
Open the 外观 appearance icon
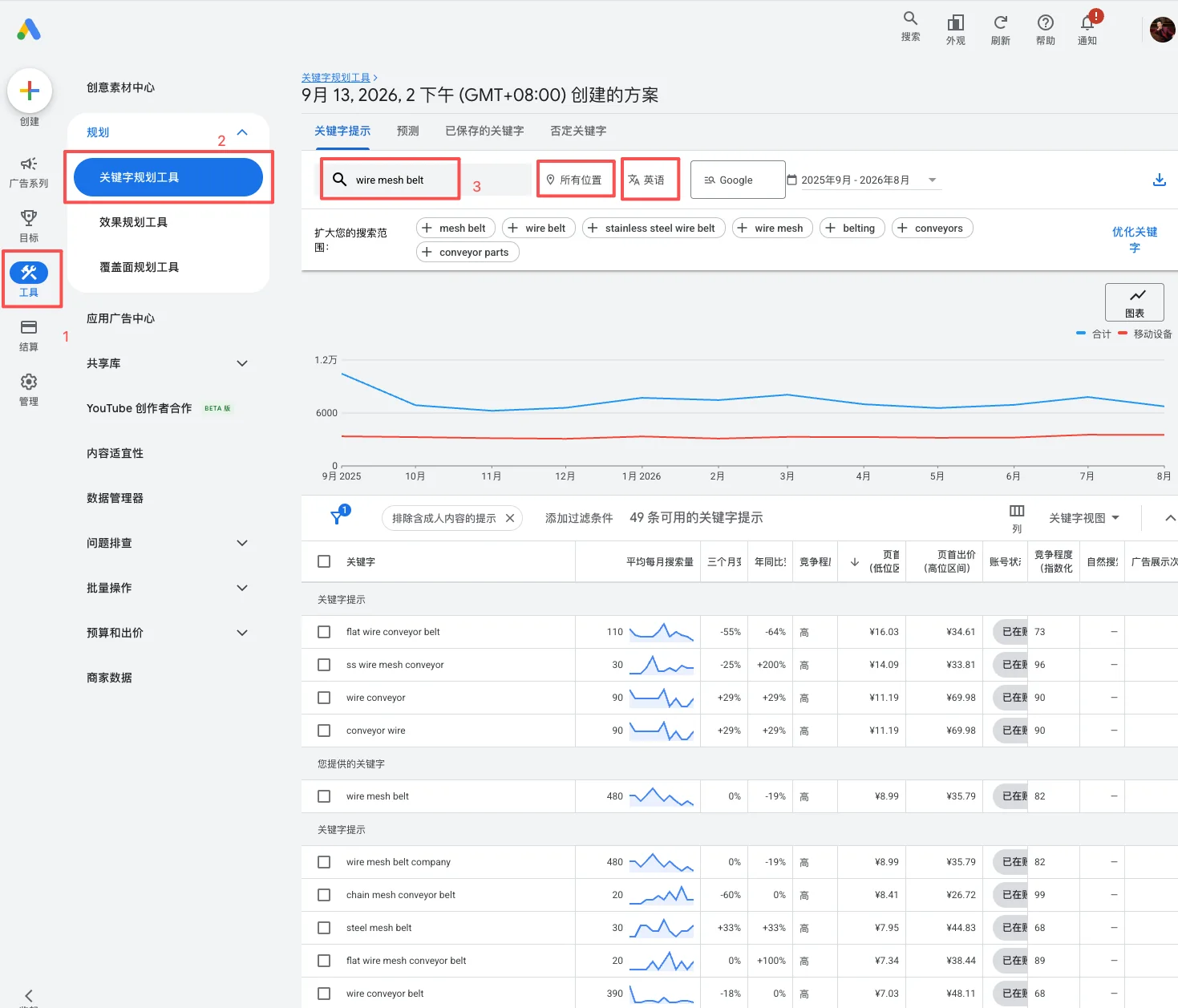pos(955,30)
